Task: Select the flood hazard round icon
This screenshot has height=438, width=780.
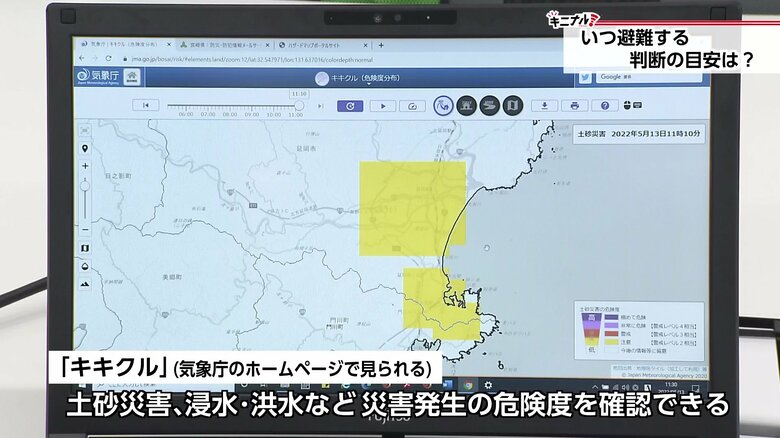Action: pyautogui.click(x=489, y=106)
